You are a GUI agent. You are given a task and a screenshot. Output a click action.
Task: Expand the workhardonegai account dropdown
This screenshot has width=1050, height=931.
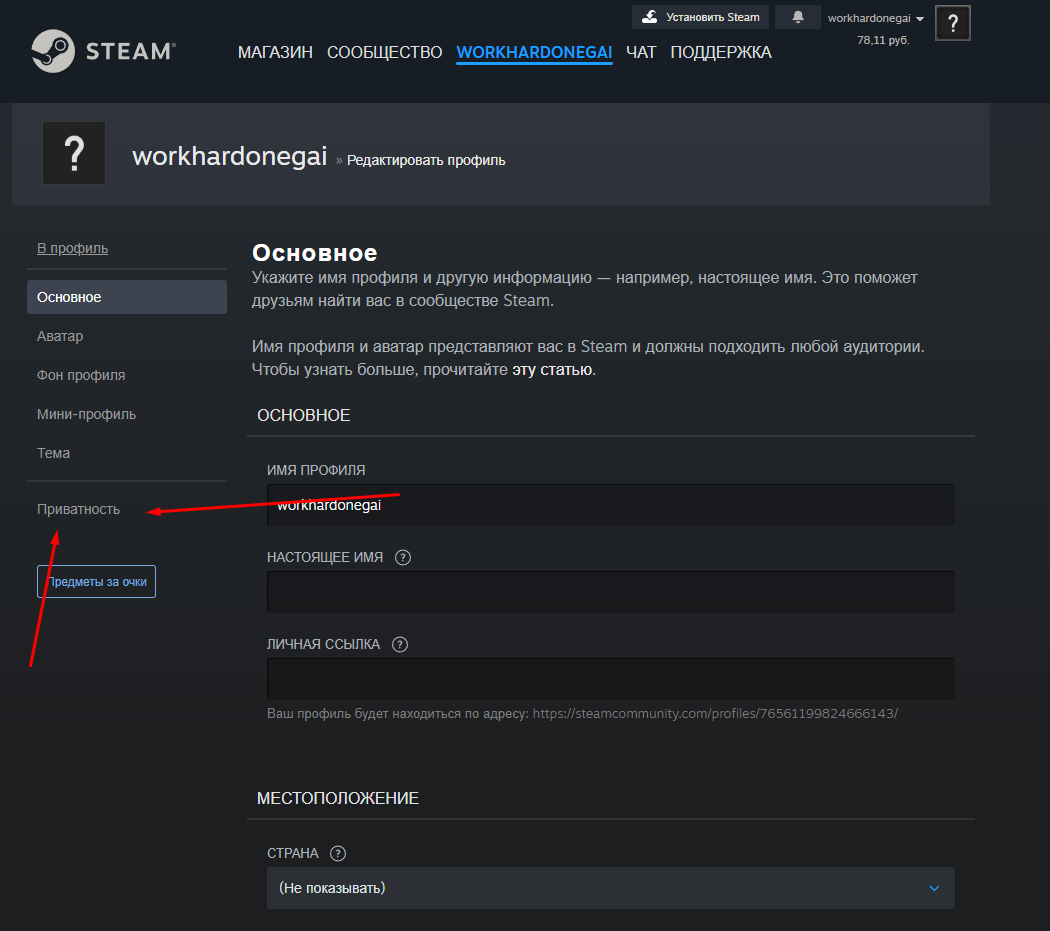(875, 18)
